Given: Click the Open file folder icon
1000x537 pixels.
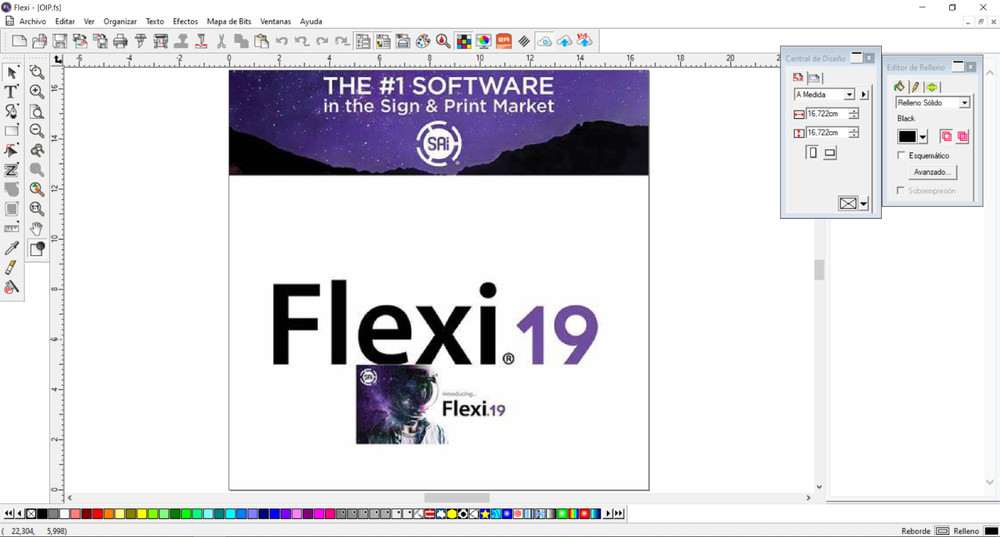Looking at the screenshot, I should click(x=40, y=41).
